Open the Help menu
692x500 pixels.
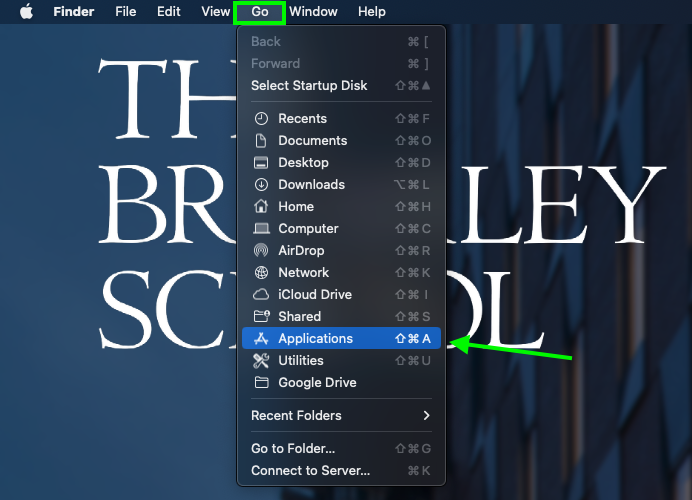[x=372, y=11]
